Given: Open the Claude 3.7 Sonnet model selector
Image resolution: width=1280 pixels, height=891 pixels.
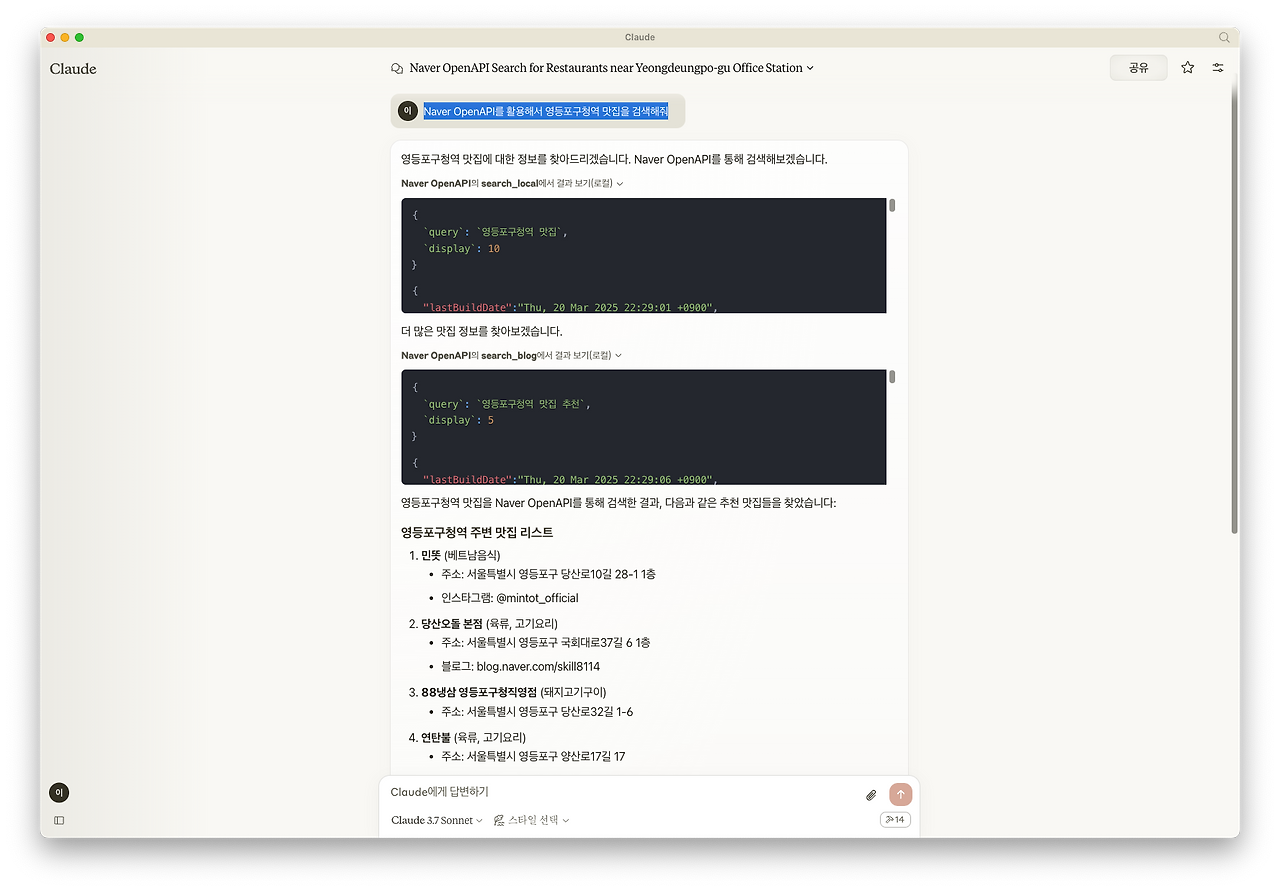Looking at the screenshot, I should tap(434, 819).
